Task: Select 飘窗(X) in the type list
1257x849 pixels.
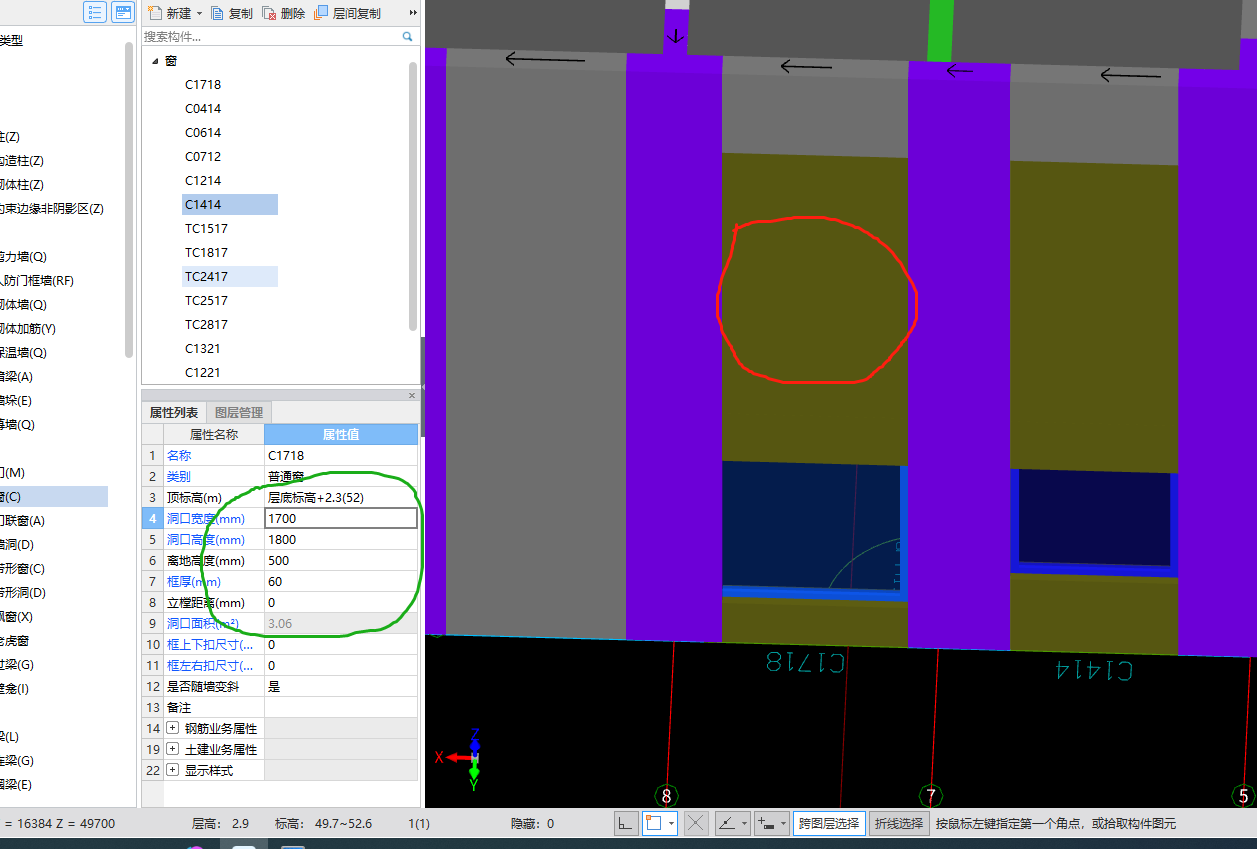Action: [x=17, y=616]
